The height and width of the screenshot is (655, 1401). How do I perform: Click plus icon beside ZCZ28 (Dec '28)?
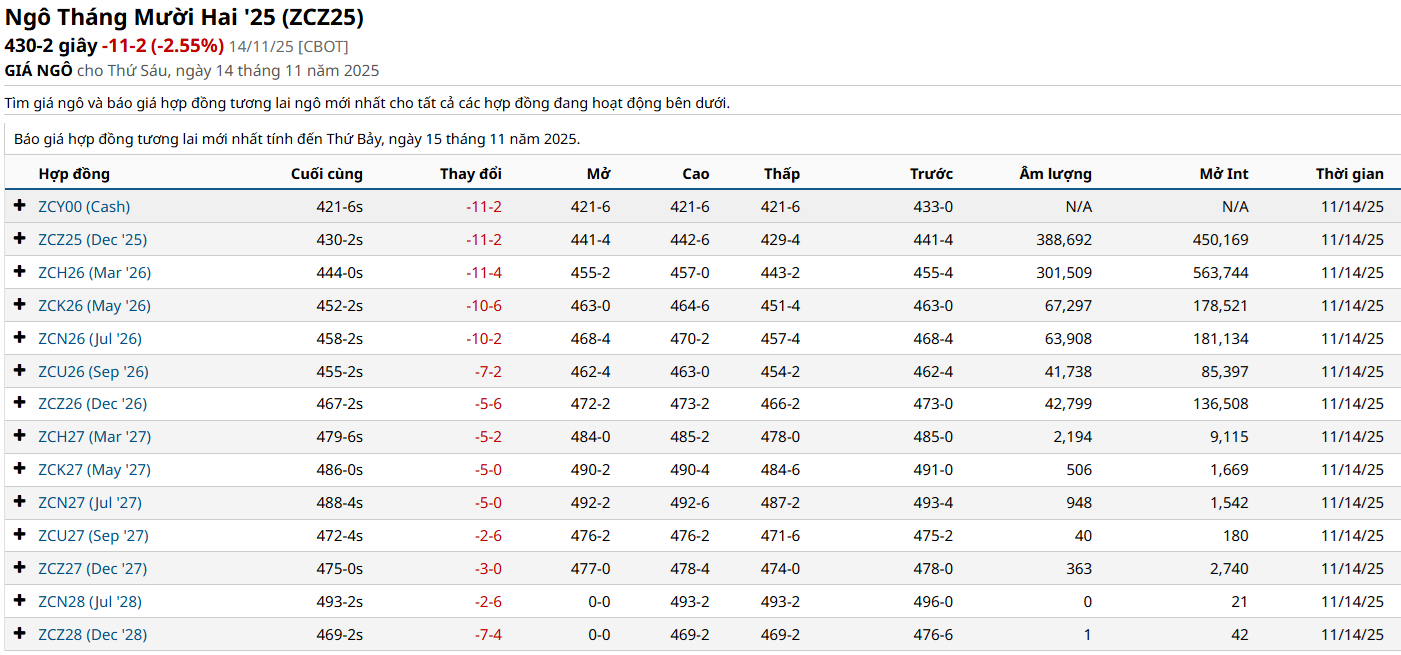(x=19, y=634)
